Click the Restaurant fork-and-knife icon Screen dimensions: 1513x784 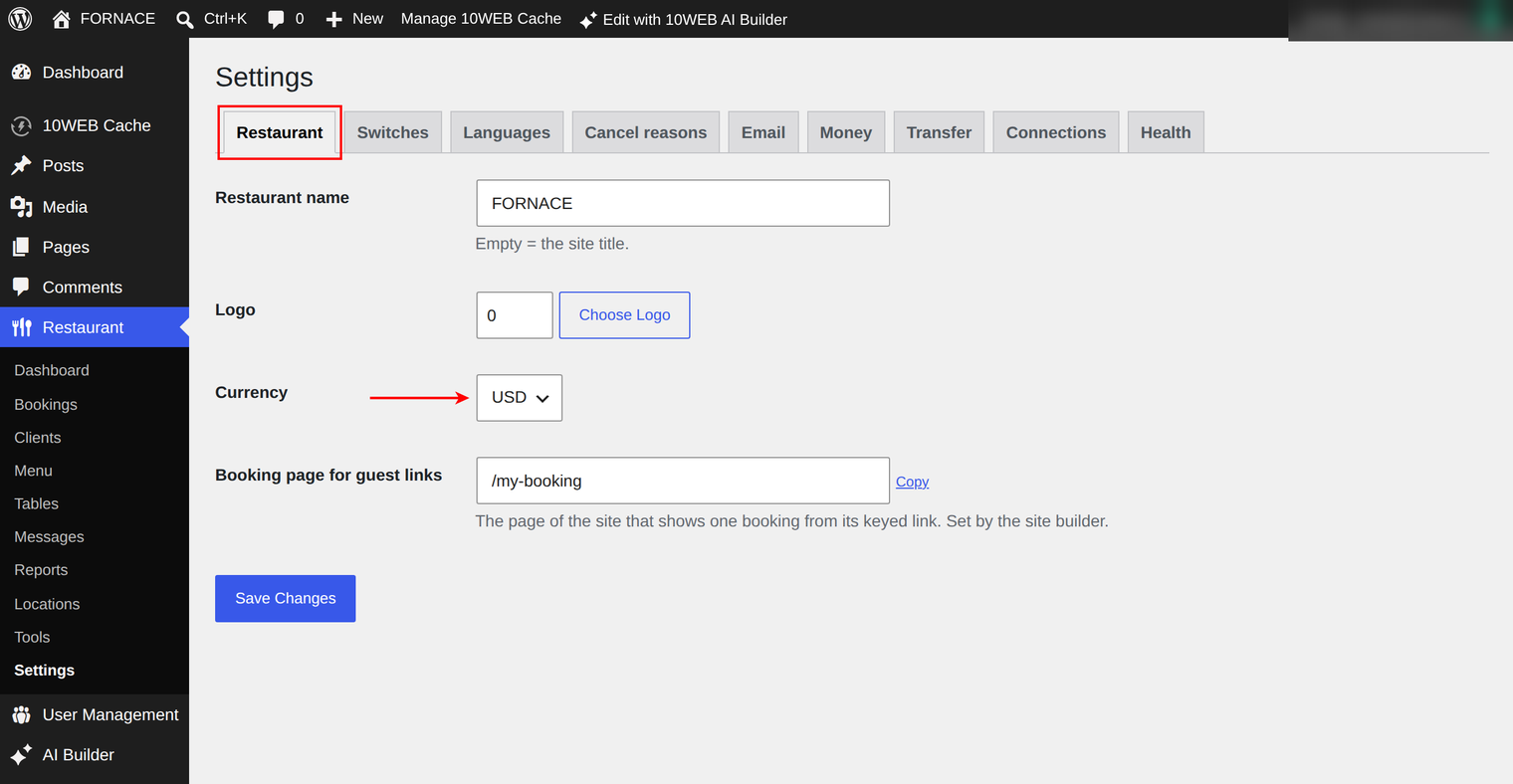point(21,327)
